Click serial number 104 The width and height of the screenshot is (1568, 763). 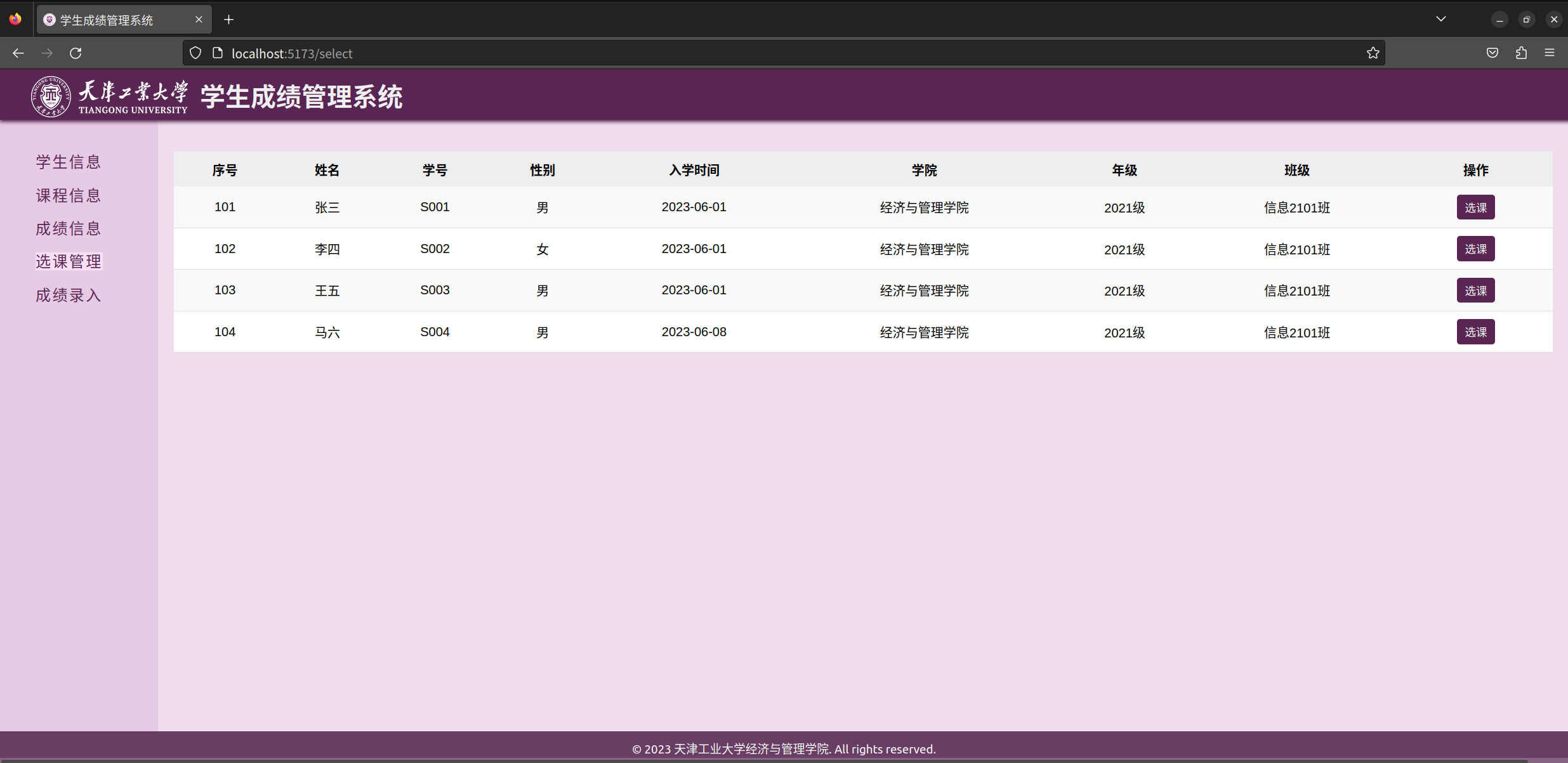coord(225,332)
